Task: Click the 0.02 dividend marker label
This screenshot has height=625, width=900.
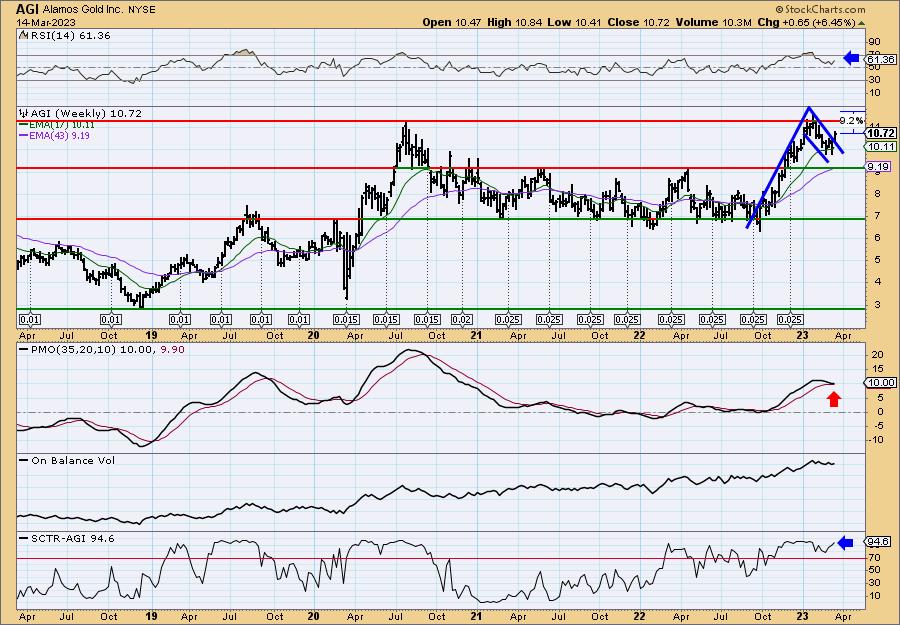Action: [x=461, y=320]
